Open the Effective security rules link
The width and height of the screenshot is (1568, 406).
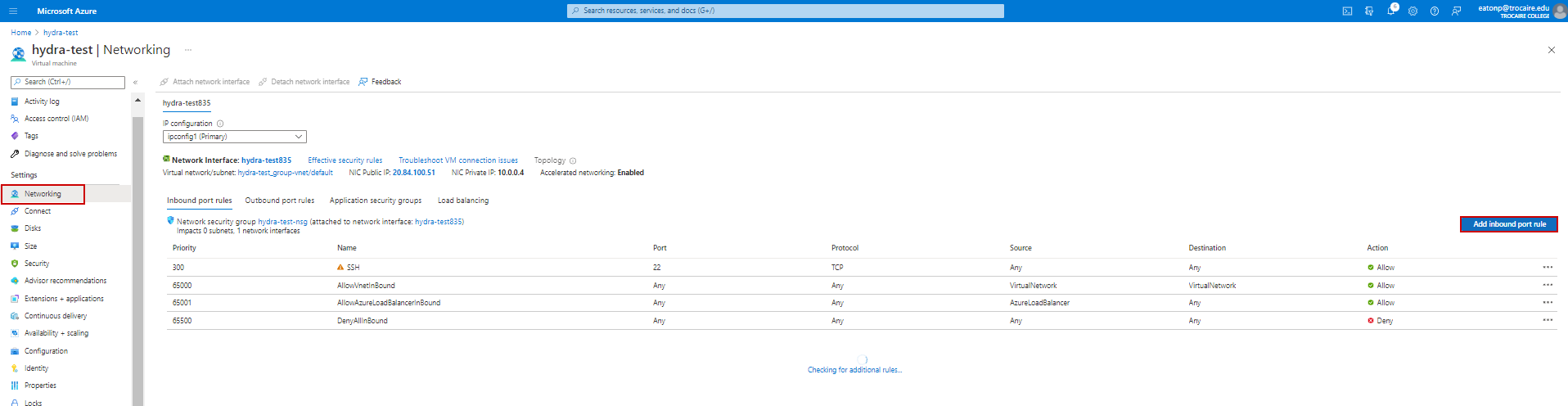pos(345,160)
